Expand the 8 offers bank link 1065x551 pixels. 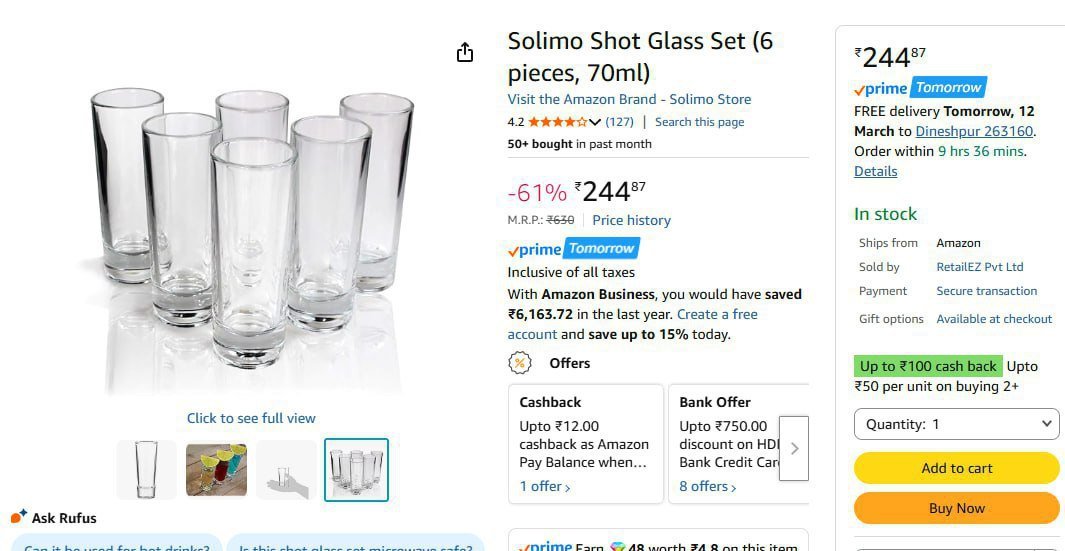[x=709, y=487]
